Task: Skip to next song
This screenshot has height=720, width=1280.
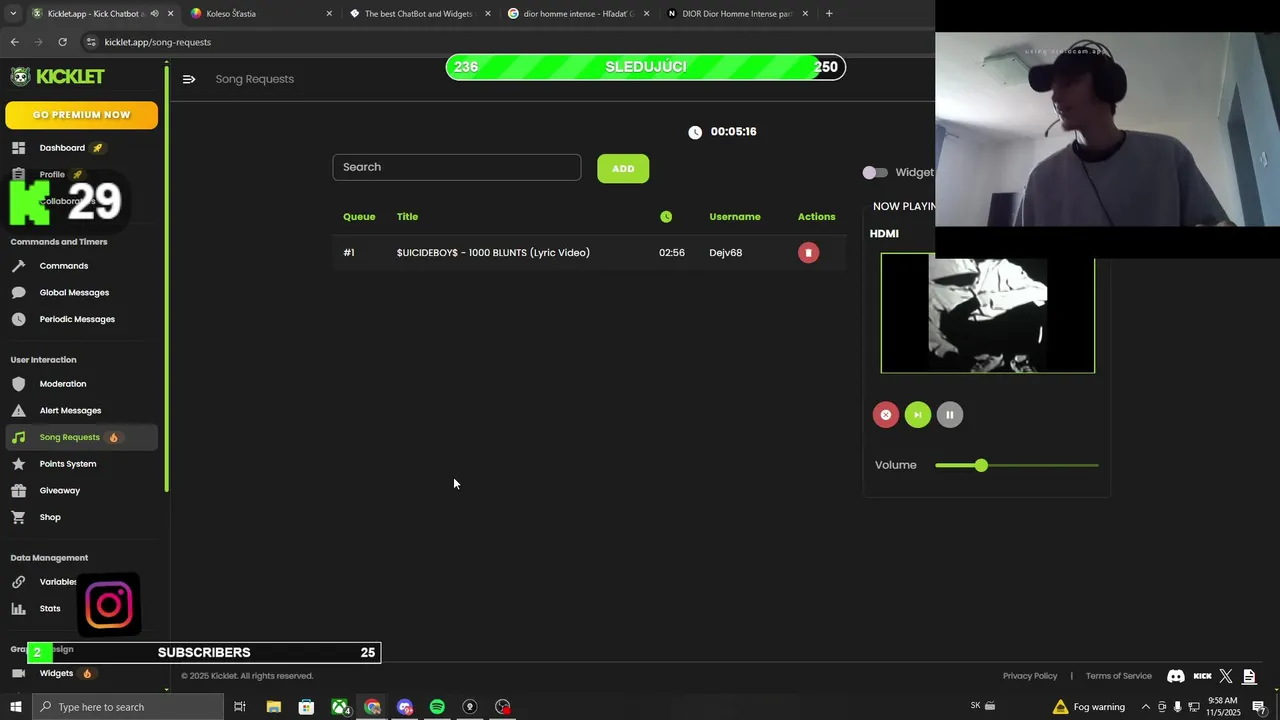Action: 918,415
